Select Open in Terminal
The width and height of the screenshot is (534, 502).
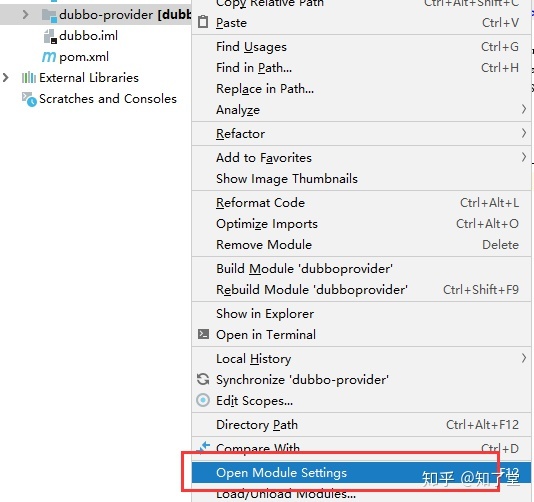coord(361,335)
